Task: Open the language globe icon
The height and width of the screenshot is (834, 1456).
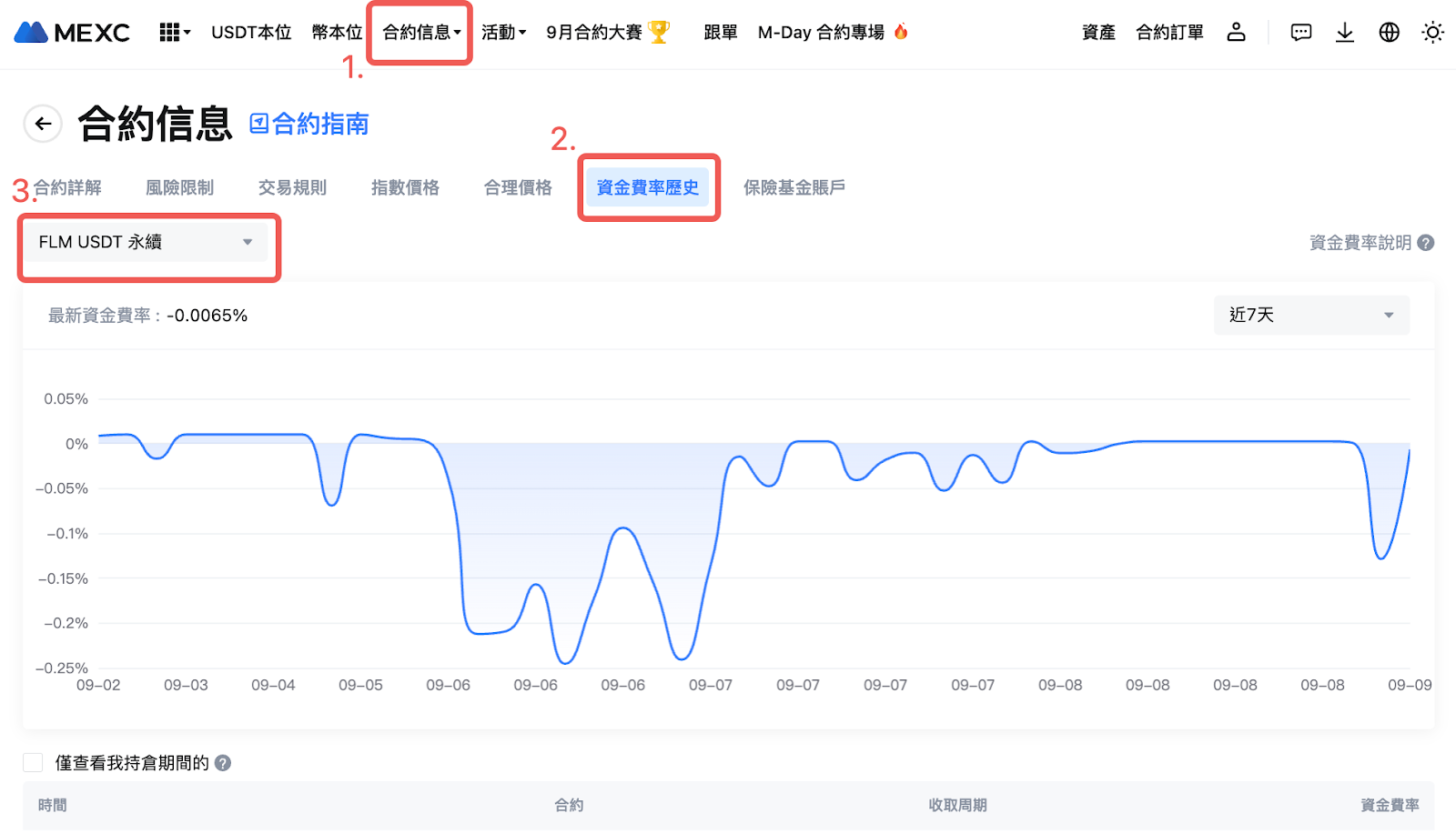Action: 1389,33
